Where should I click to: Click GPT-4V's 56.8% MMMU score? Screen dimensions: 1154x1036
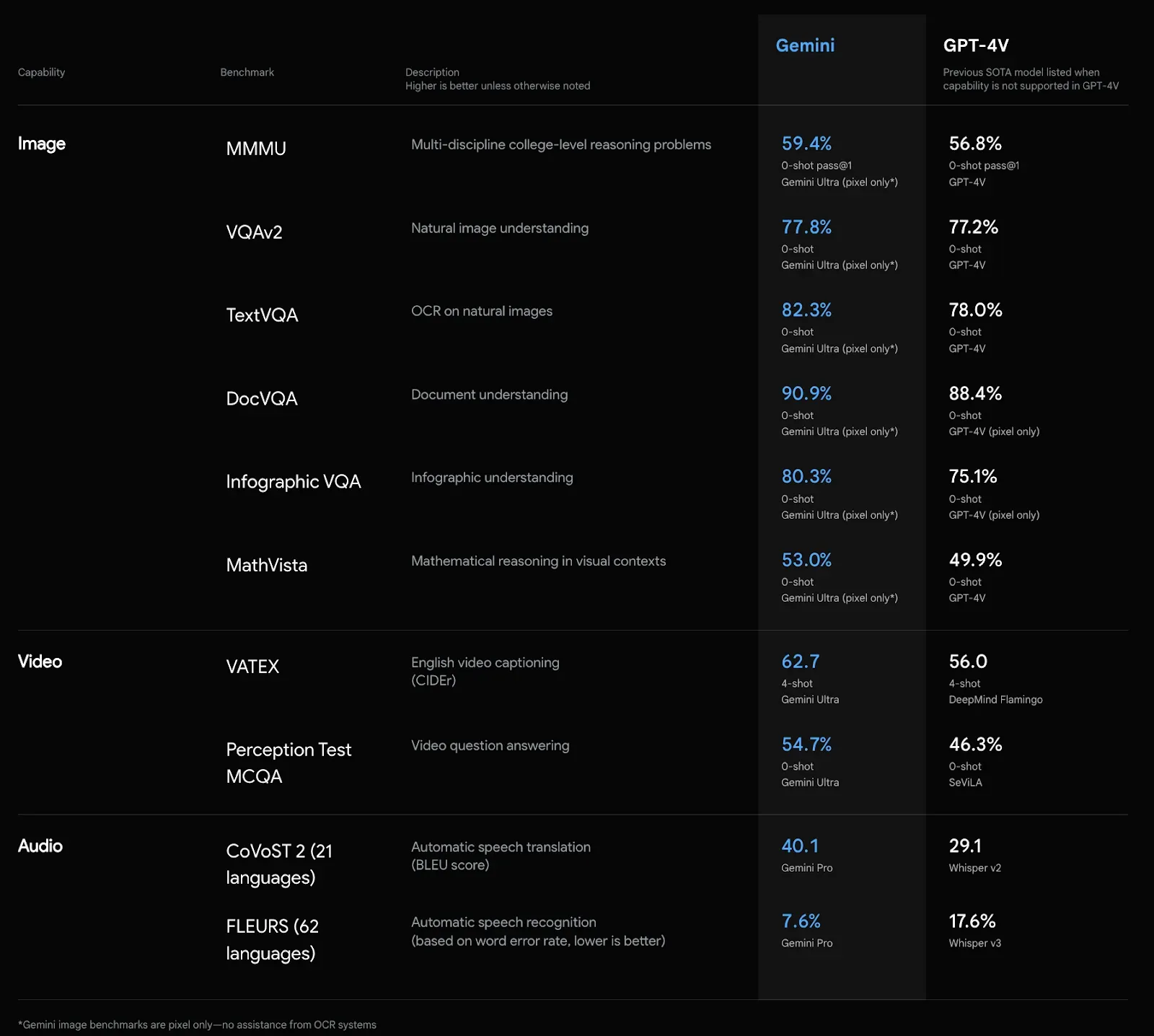[x=975, y=144]
